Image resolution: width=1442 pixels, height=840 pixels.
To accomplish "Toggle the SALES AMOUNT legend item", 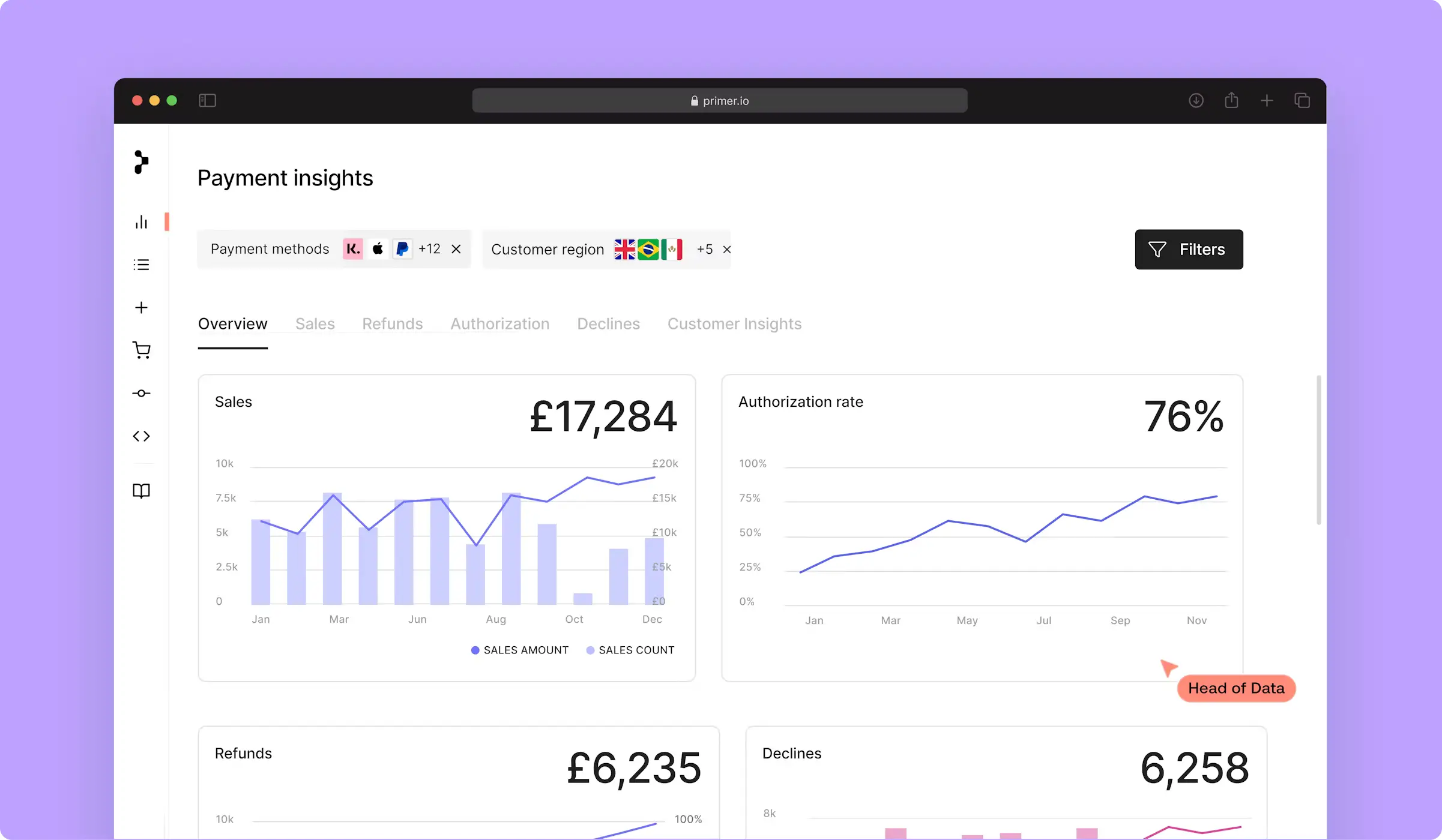I will click(520, 650).
